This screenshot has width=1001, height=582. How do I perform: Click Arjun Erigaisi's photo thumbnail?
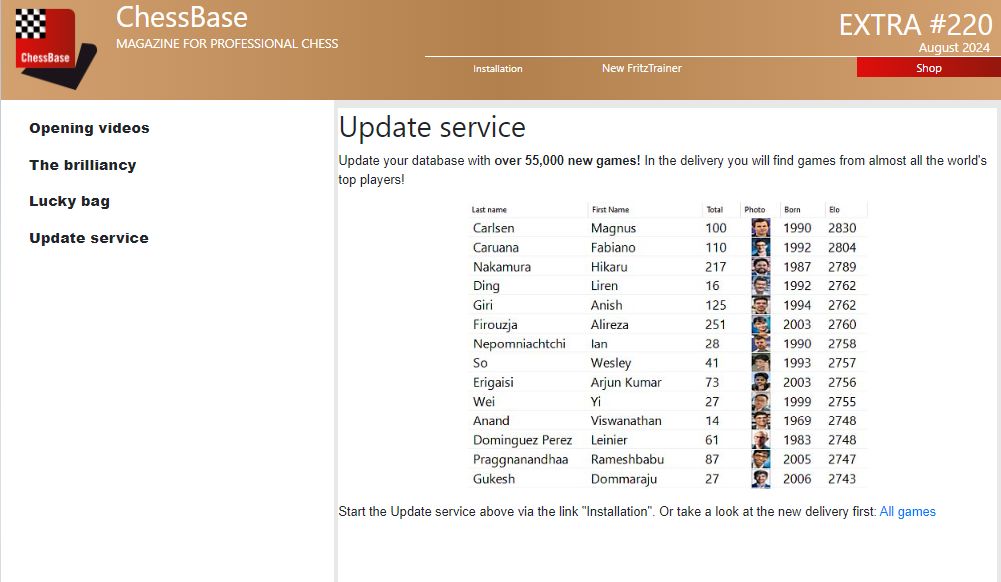[x=760, y=382]
